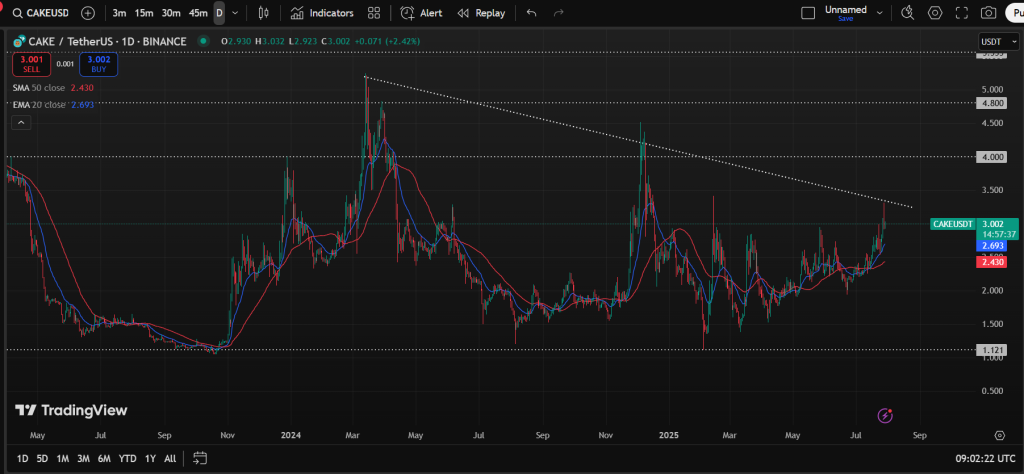Click the CAKE / TetherUS symbol title
The height and width of the screenshot is (474, 1024).
[x=107, y=42]
